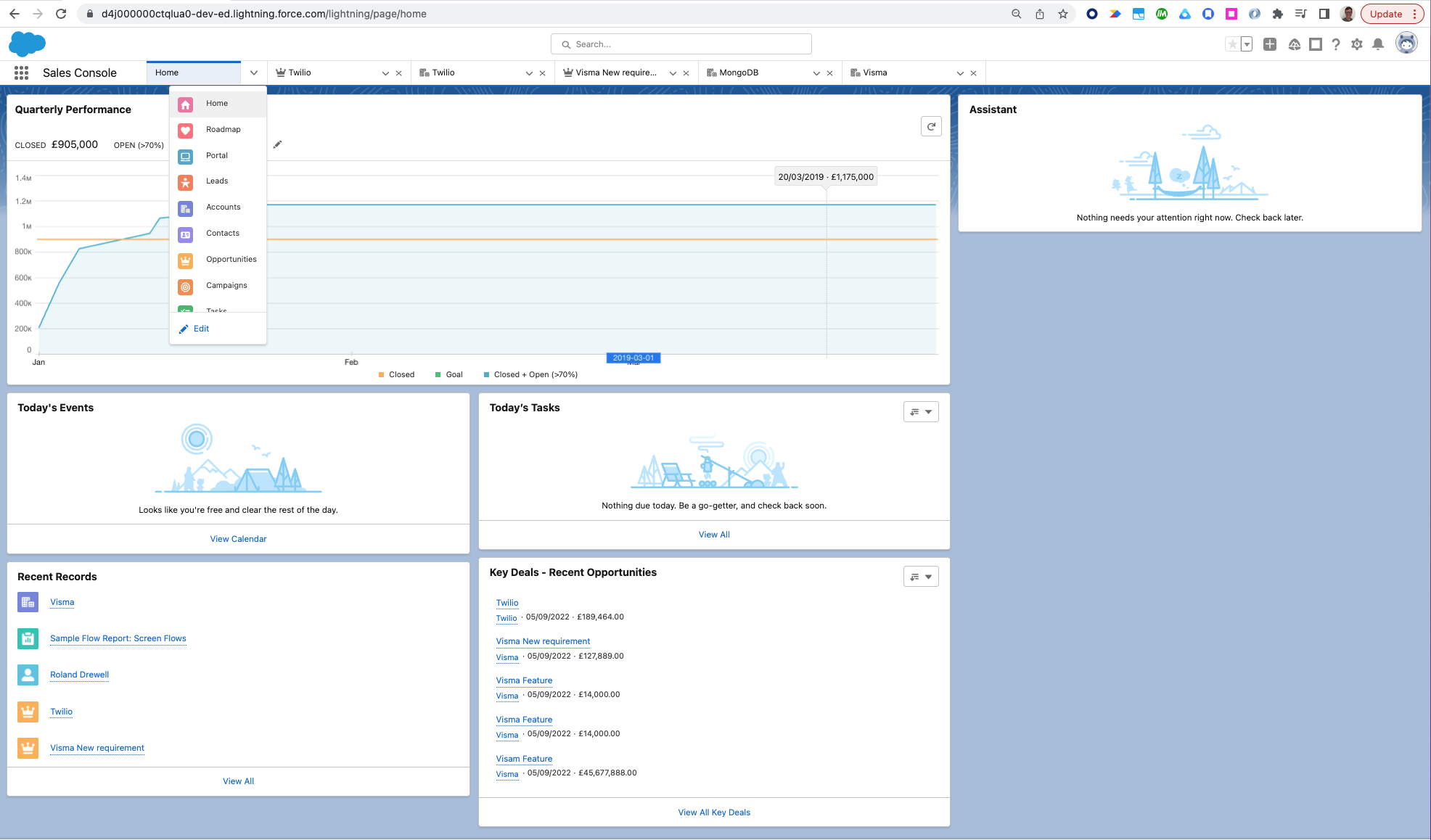Open the user profile avatar
1431x840 pixels.
coord(1406,44)
